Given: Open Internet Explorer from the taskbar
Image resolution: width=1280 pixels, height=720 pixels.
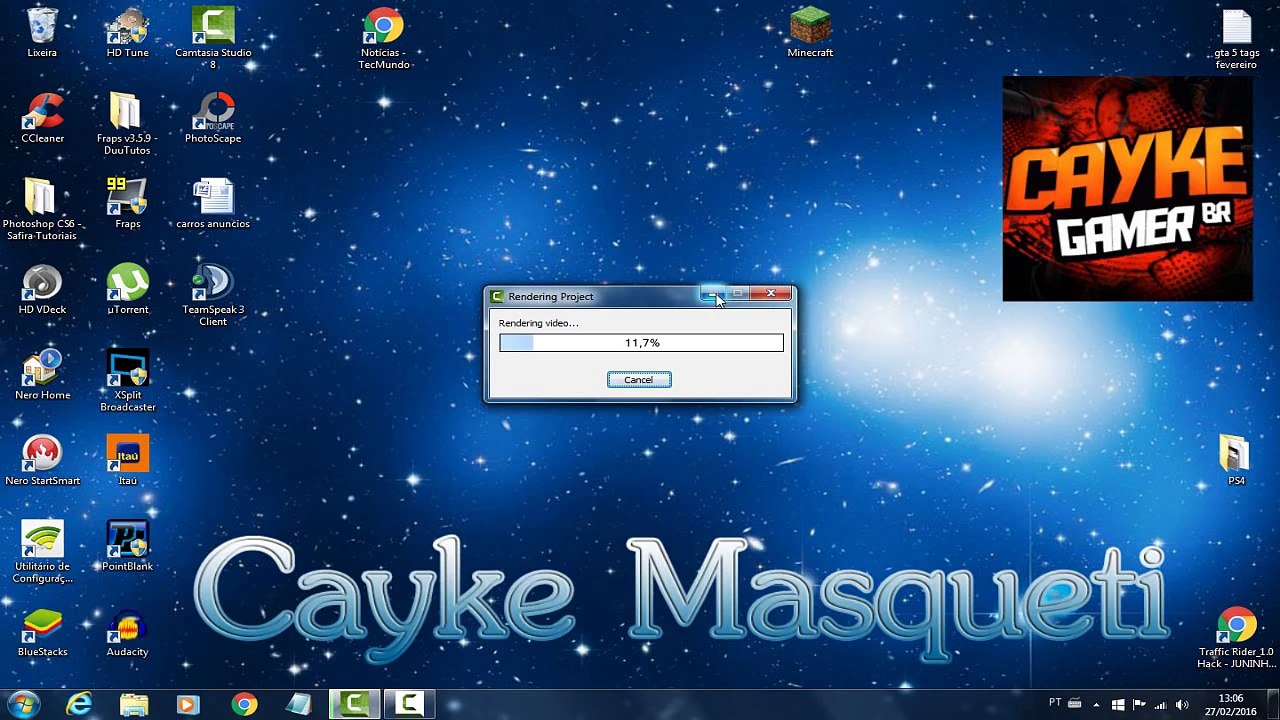Looking at the screenshot, I should [x=79, y=705].
